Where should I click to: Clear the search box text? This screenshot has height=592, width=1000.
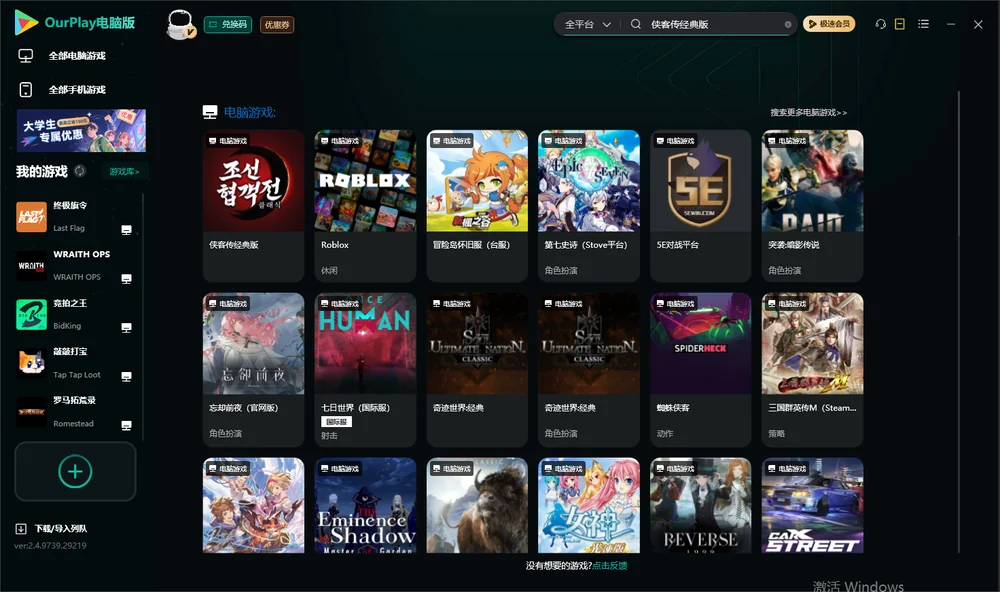(x=788, y=25)
